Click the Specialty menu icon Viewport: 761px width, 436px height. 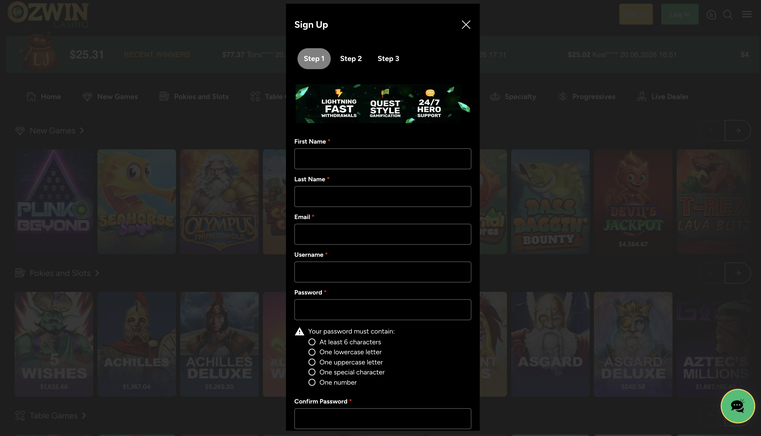point(495,97)
